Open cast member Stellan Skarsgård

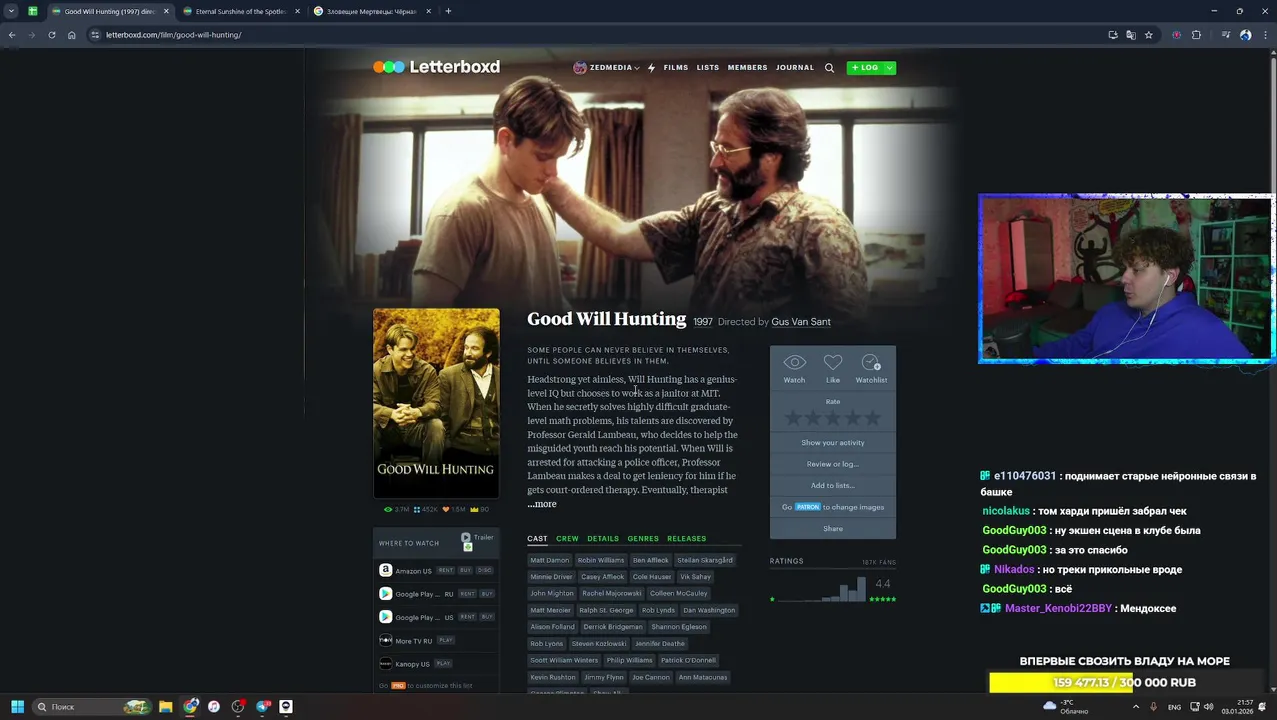click(705, 560)
